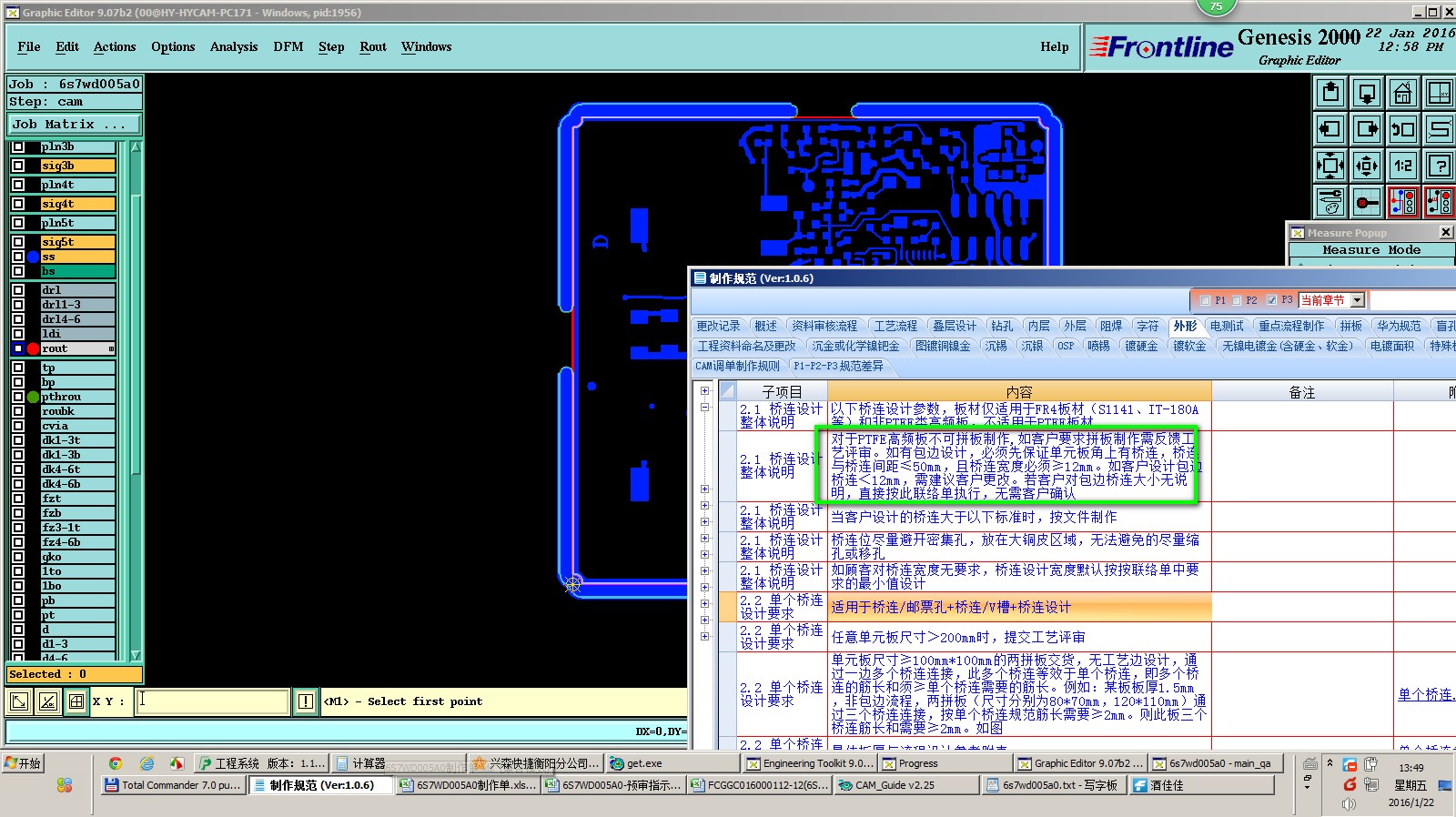Click the S-shaped path icon
1456x817 pixels.
[x=1440, y=129]
